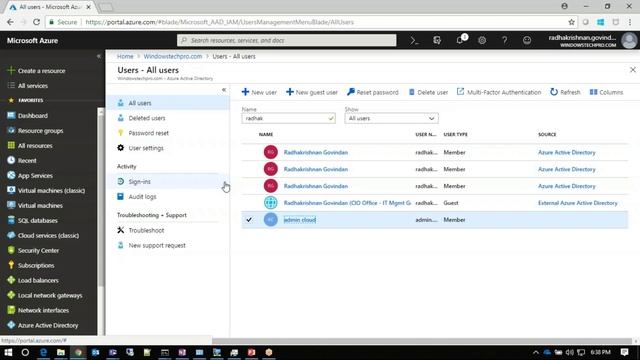Reload the page in browser
The height and width of the screenshot is (360, 640).
[36, 22]
